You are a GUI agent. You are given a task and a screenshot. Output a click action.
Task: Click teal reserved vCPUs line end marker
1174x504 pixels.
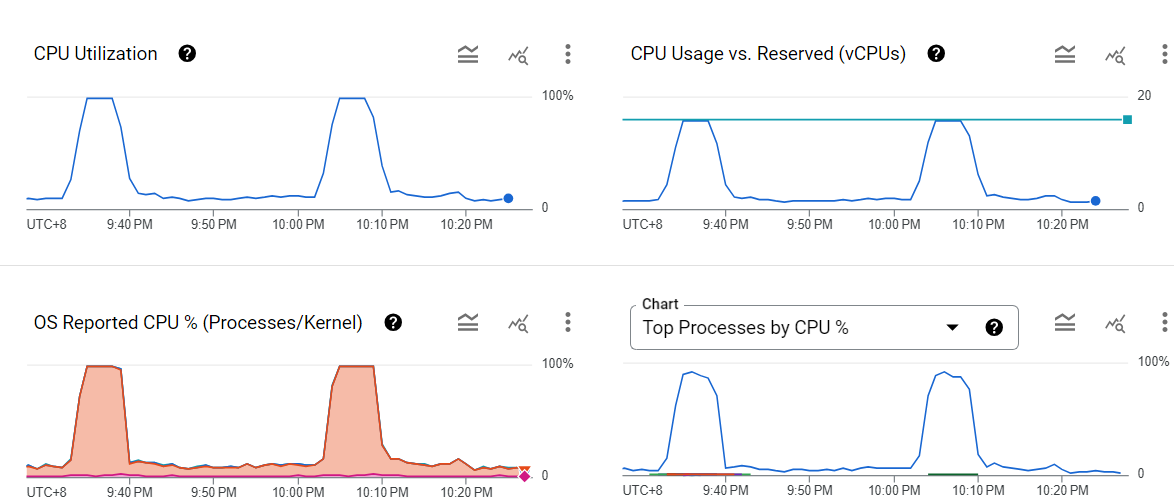1127,120
